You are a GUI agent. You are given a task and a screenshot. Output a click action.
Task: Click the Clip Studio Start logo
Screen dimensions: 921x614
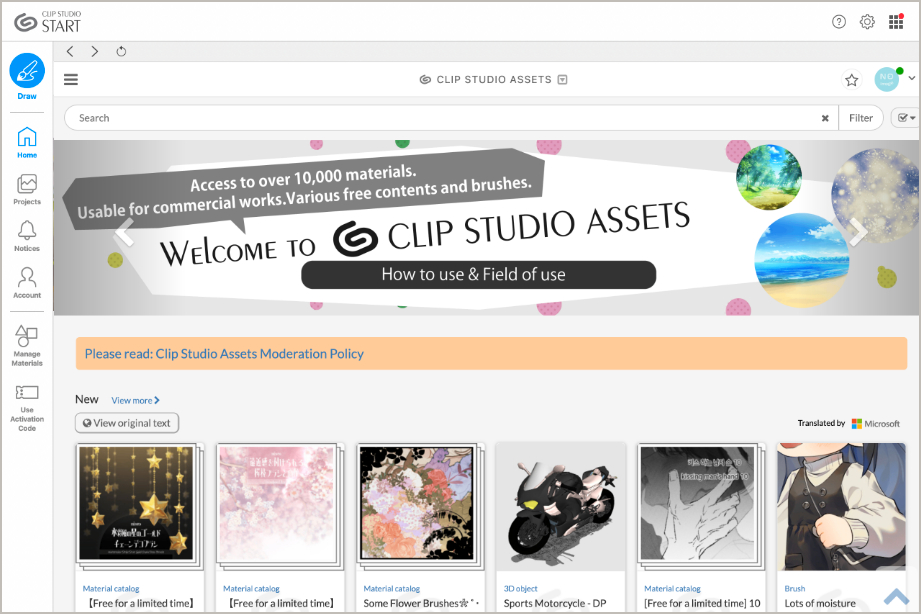(x=48, y=22)
